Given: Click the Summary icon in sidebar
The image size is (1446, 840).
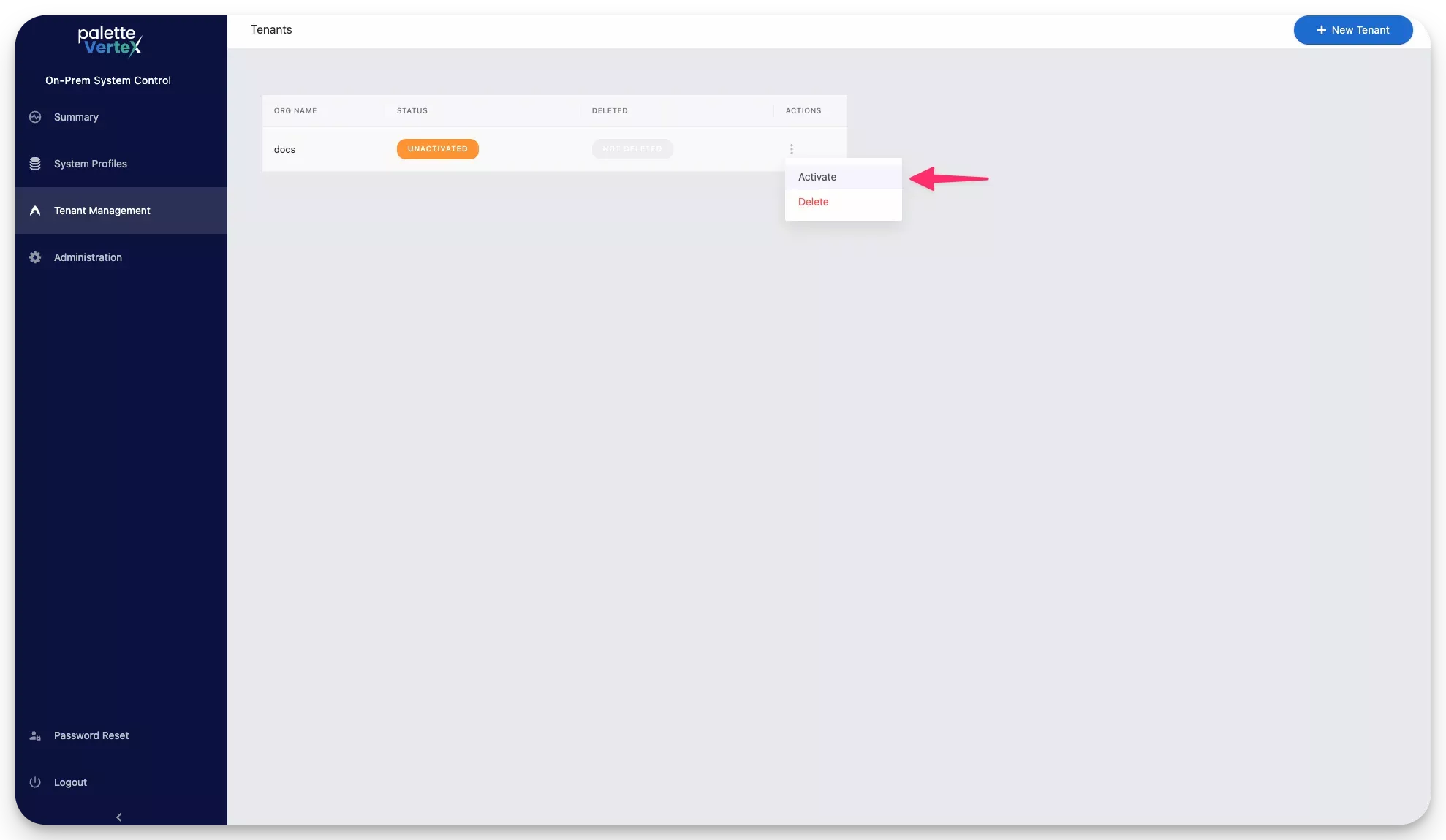Looking at the screenshot, I should [34, 117].
